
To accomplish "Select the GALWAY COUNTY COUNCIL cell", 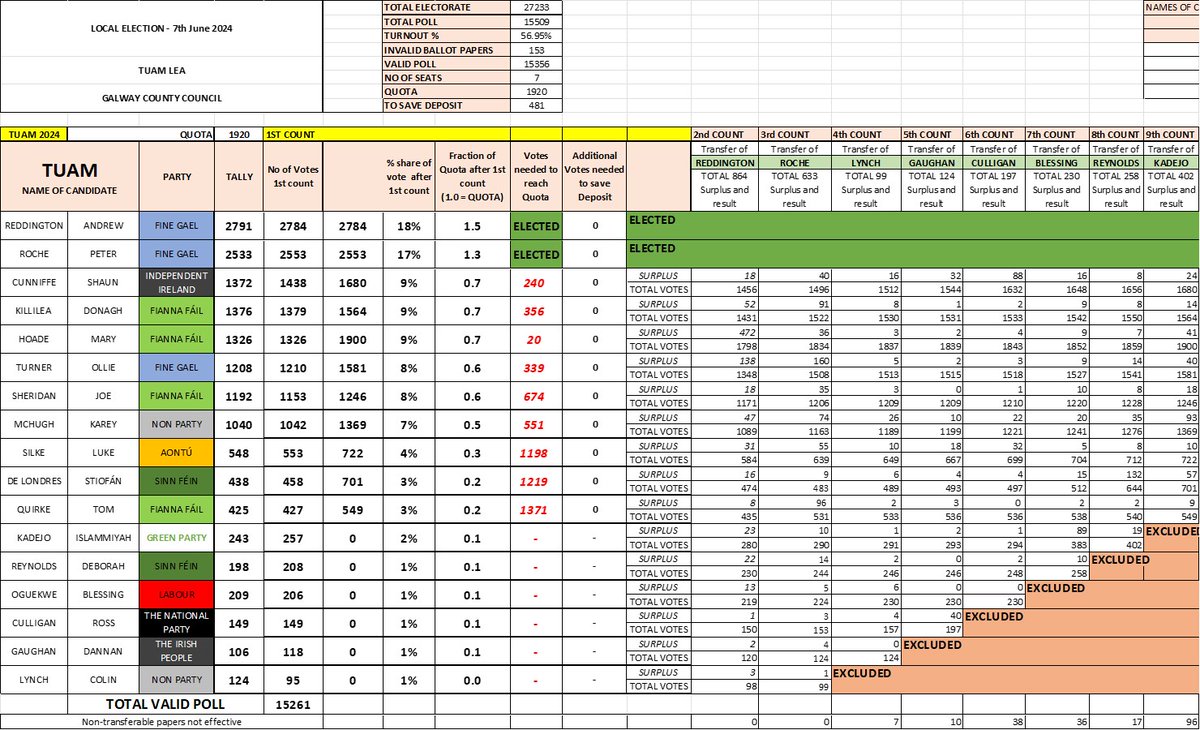I will click(x=161, y=98).
